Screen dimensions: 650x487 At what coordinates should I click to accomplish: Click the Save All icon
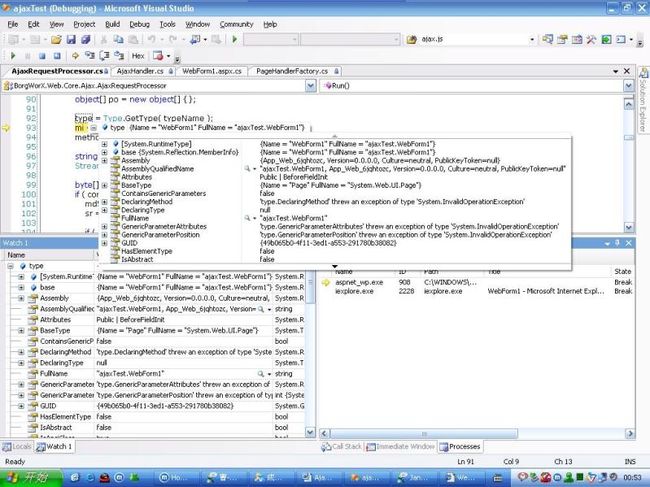pyautogui.click(x=86, y=39)
